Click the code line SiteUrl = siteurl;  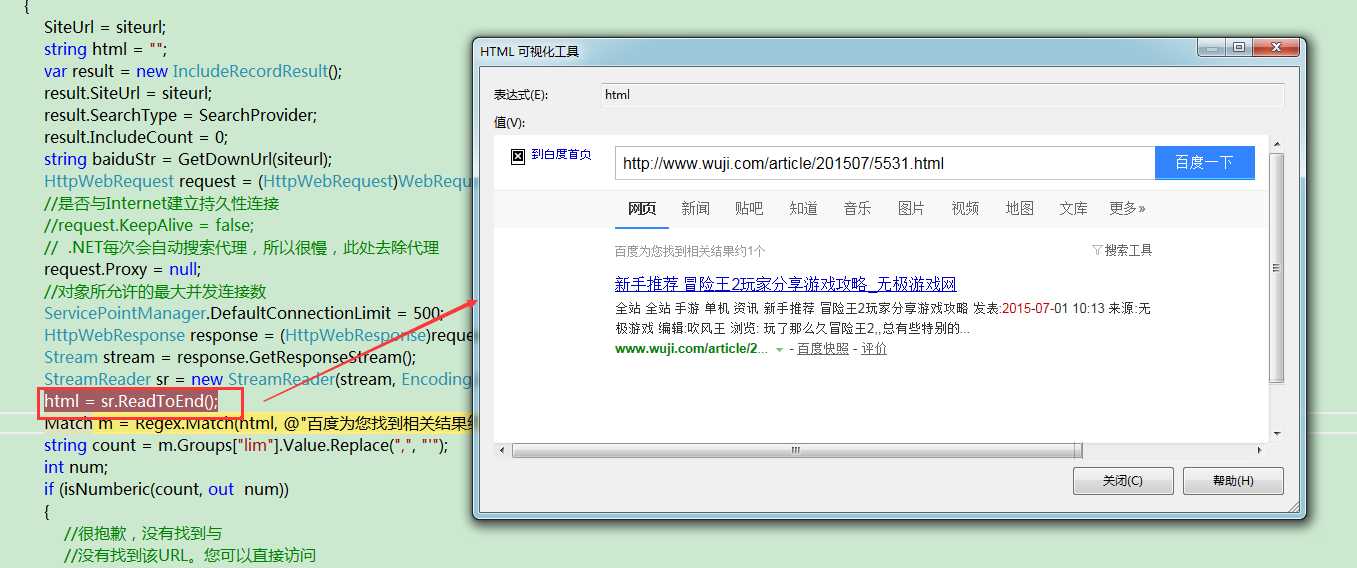(x=105, y=27)
